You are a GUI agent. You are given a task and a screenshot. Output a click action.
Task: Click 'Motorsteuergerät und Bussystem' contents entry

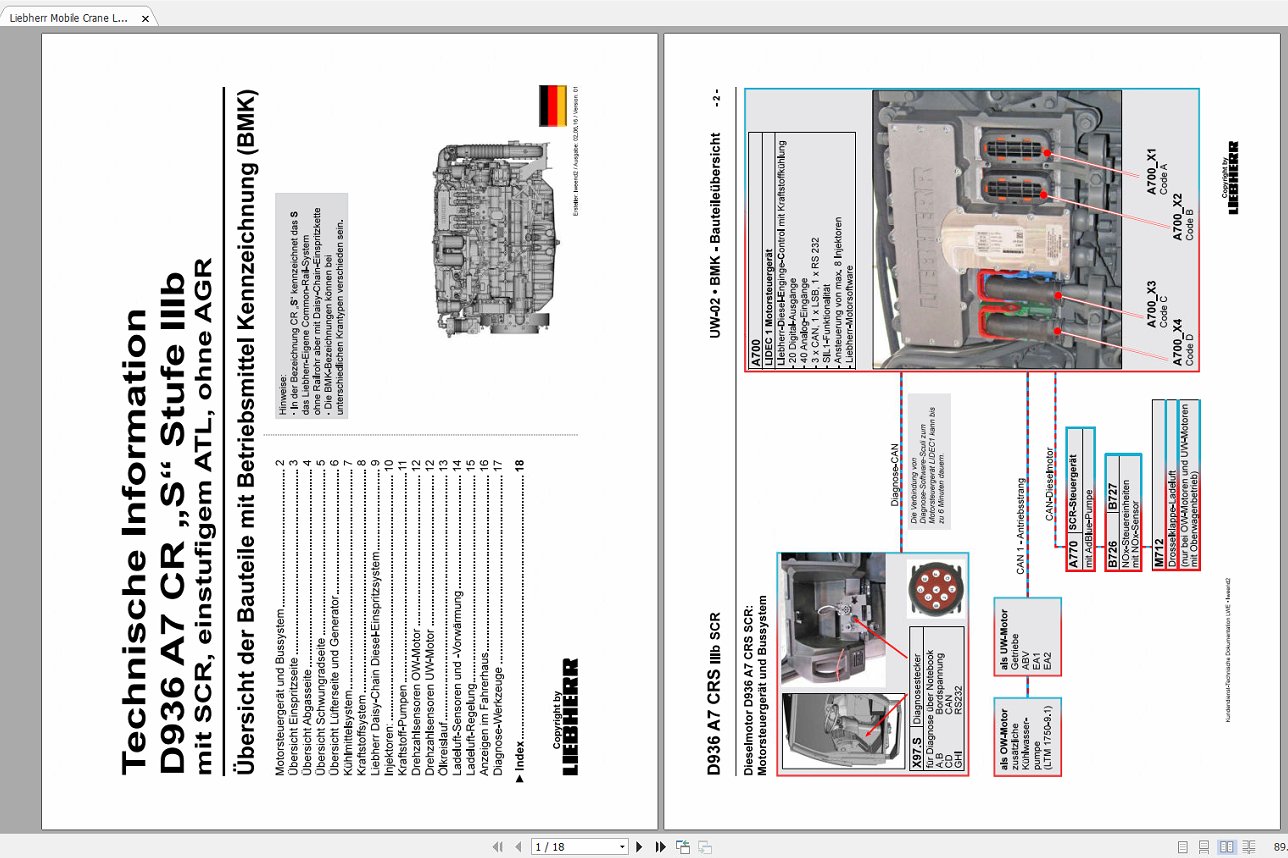(280, 616)
